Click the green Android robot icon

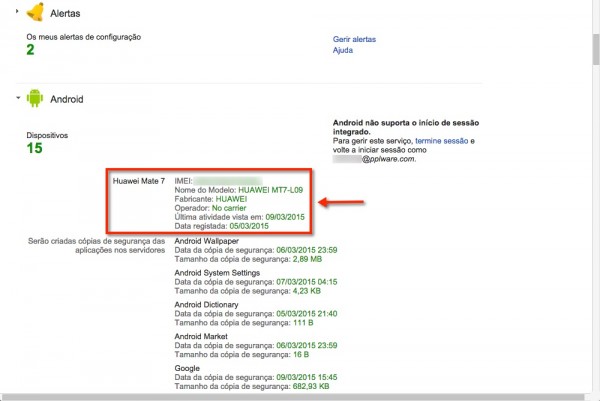coord(35,98)
